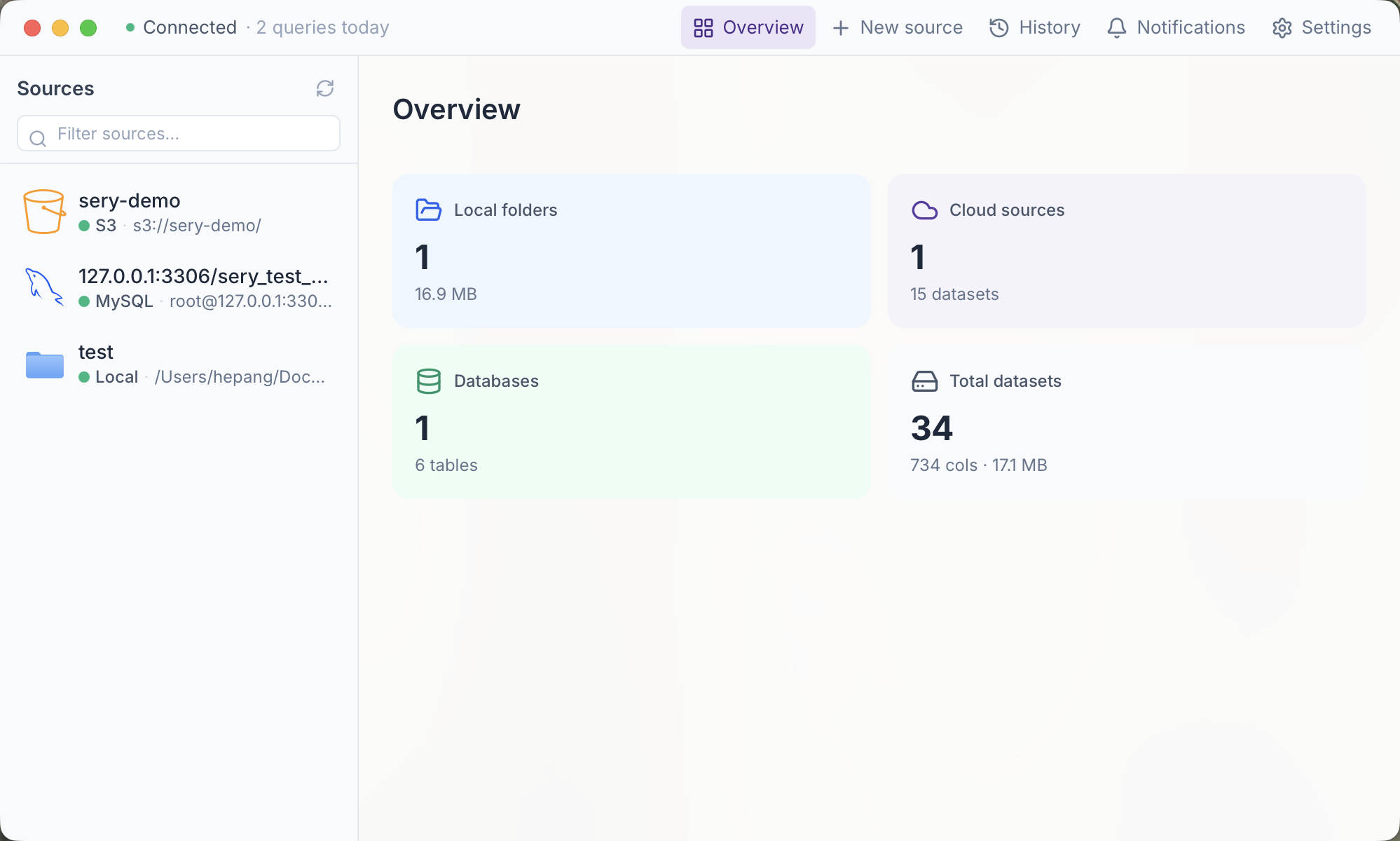Click the Overview grid icon
Screen dimensions: 1400x841
click(703, 27)
